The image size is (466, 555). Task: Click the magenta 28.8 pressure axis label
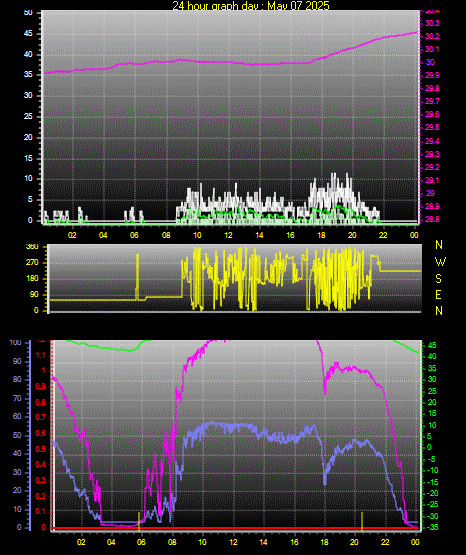pos(432,219)
